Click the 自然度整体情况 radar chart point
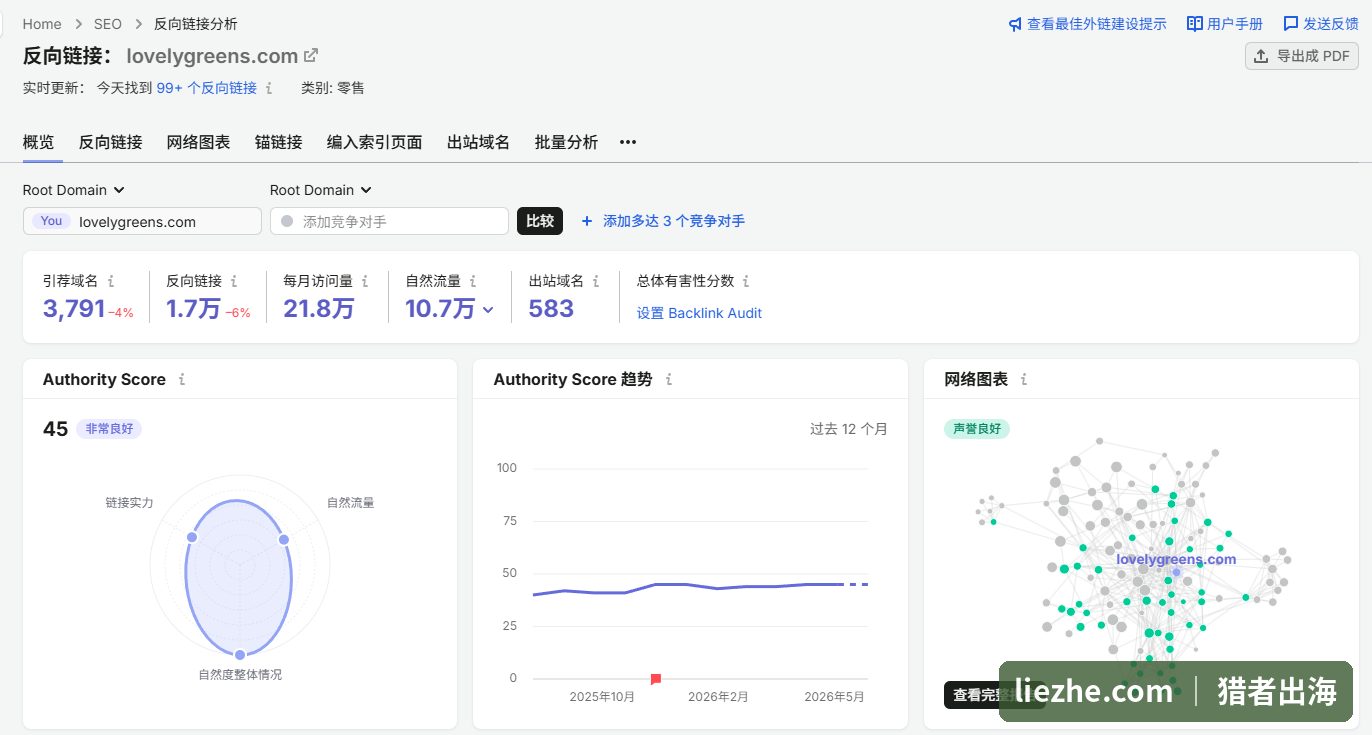The width and height of the screenshot is (1372, 735). 240,654
